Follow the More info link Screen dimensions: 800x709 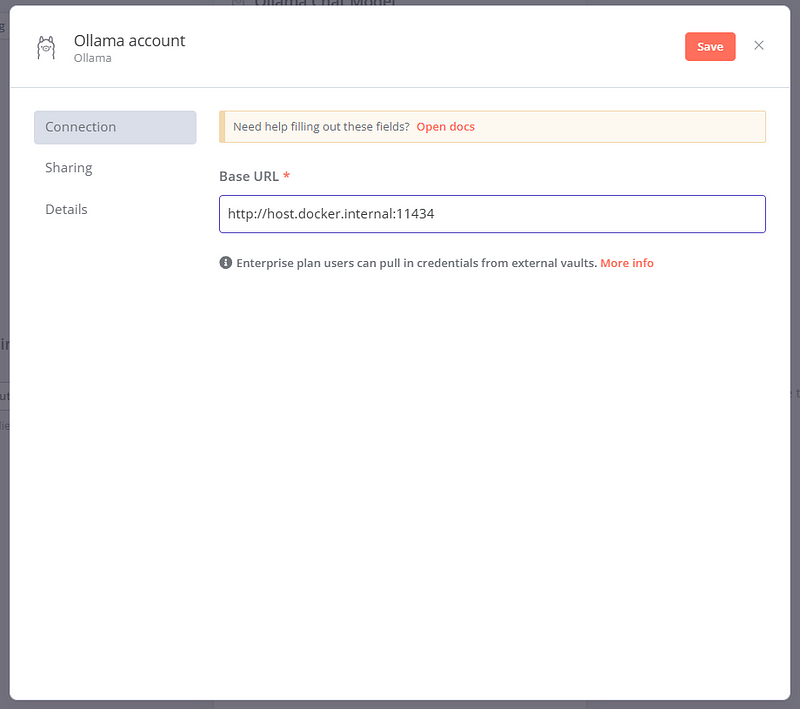tap(627, 263)
